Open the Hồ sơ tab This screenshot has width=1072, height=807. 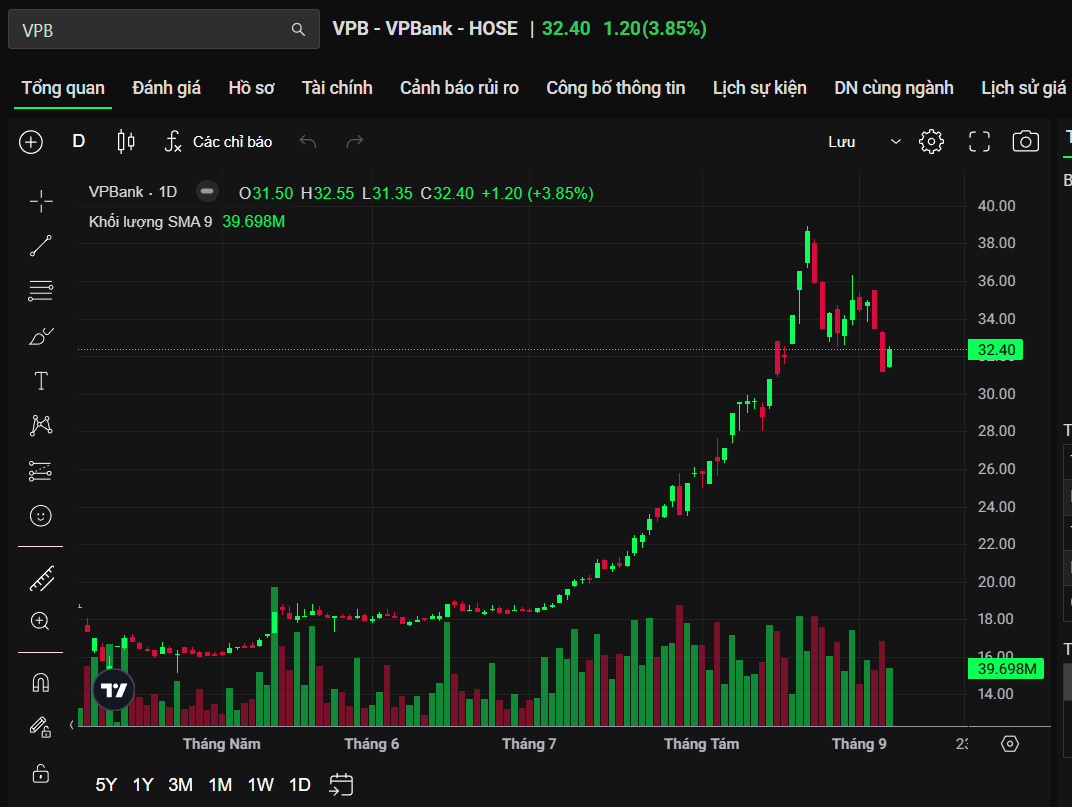251,88
